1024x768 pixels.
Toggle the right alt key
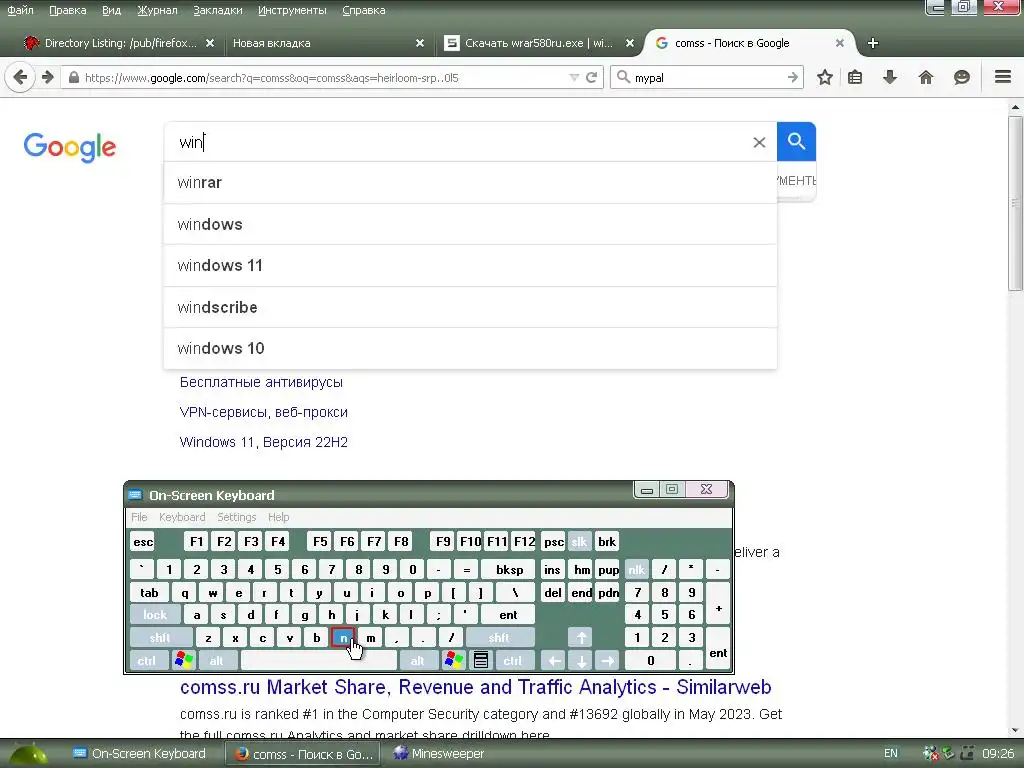point(418,660)
